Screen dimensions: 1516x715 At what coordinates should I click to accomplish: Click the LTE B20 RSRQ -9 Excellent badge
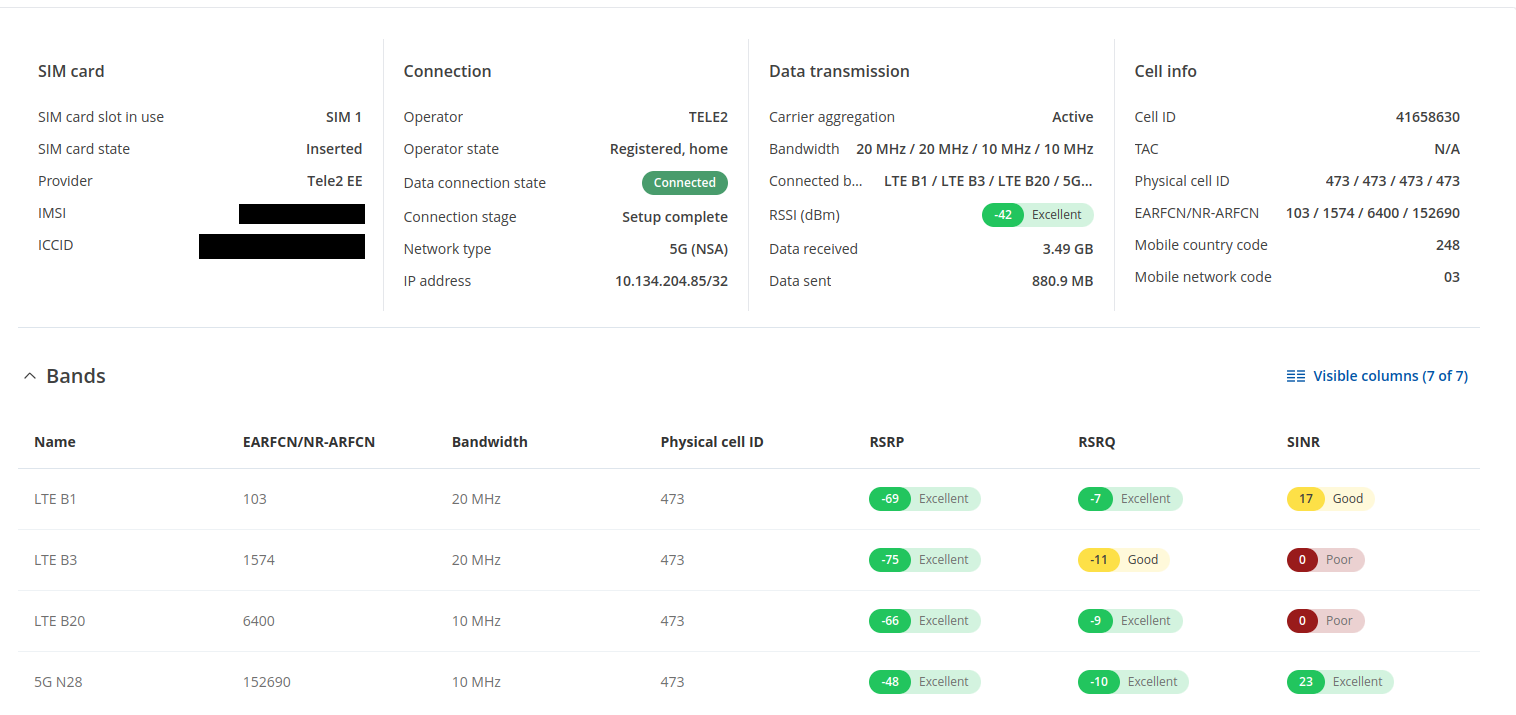click(x=1130, y=621)
